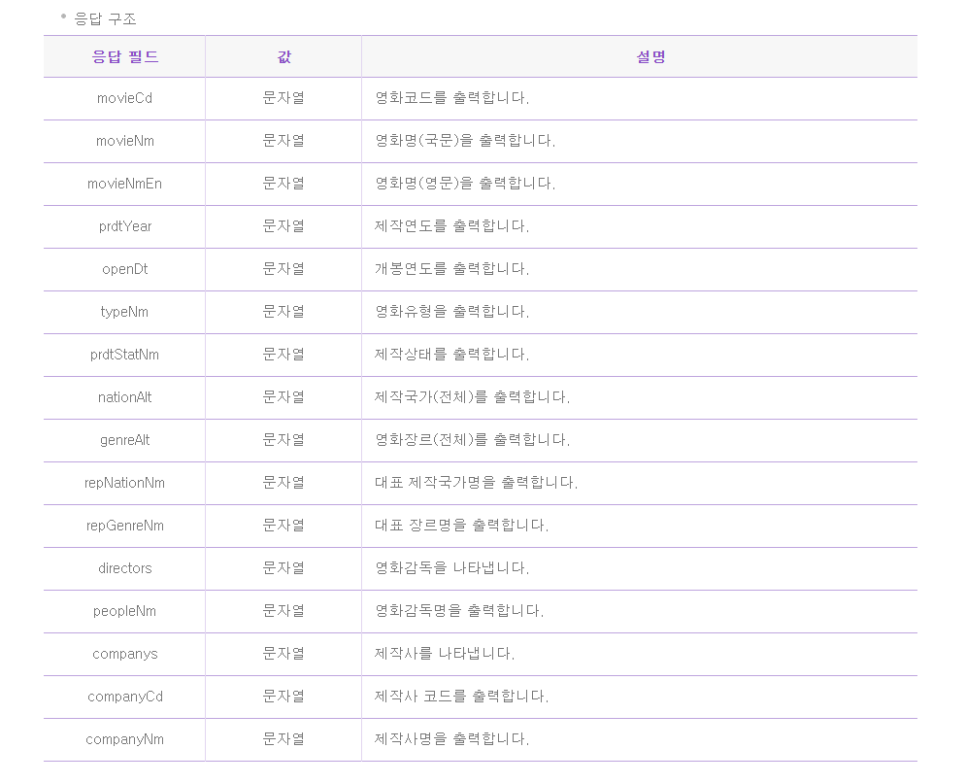The width and height of the screenshot is (966, 783).
Task: Select description '영화명(영문)을 출력합니다.'
Action: pyautogui.click(x=465, y=184)
